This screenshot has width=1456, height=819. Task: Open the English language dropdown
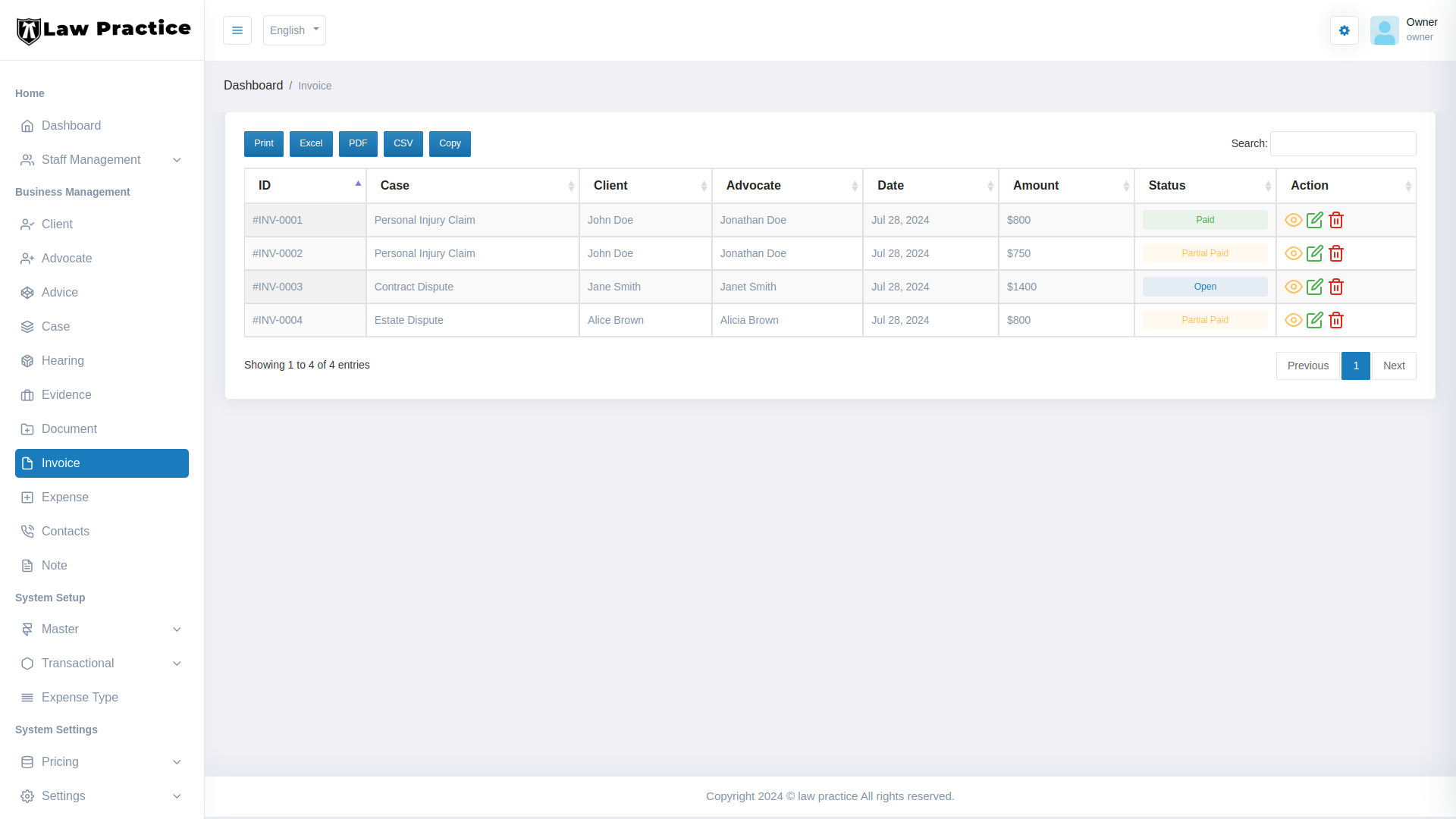[x=294, y=30]
